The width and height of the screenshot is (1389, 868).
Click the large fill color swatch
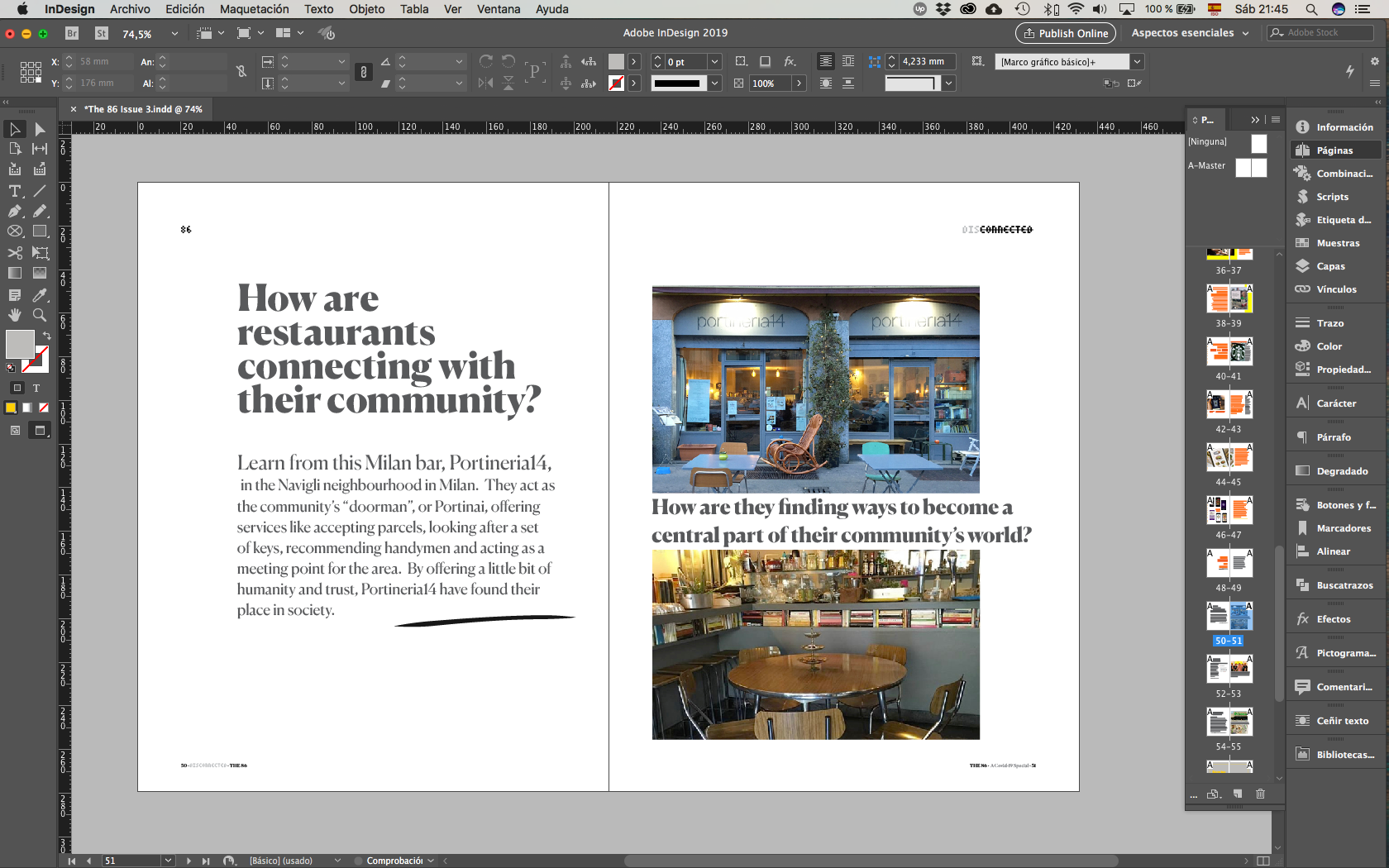coord(20,344)
